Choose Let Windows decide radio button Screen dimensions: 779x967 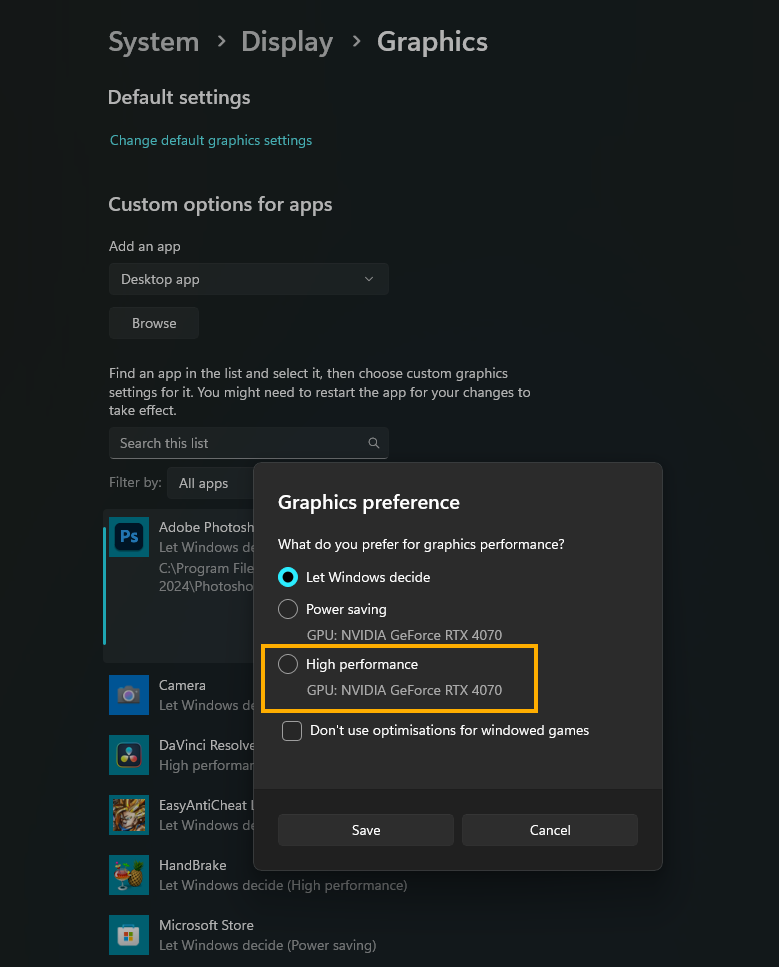coord(288,577)
